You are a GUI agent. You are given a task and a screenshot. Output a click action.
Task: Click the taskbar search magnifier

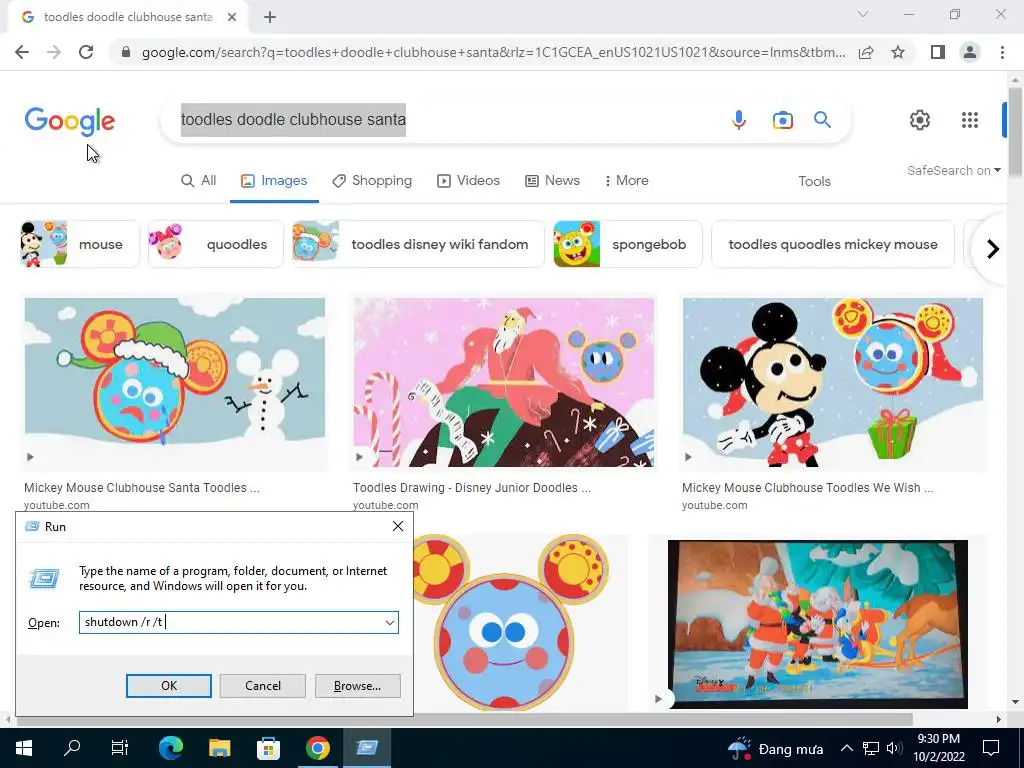click(72, 748)
